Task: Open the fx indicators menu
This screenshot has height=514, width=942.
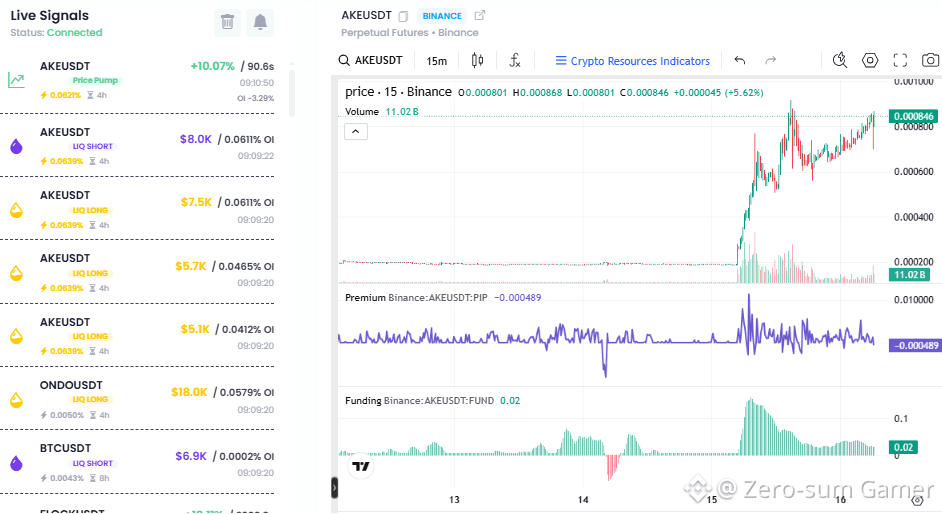Action: [515, 60]
